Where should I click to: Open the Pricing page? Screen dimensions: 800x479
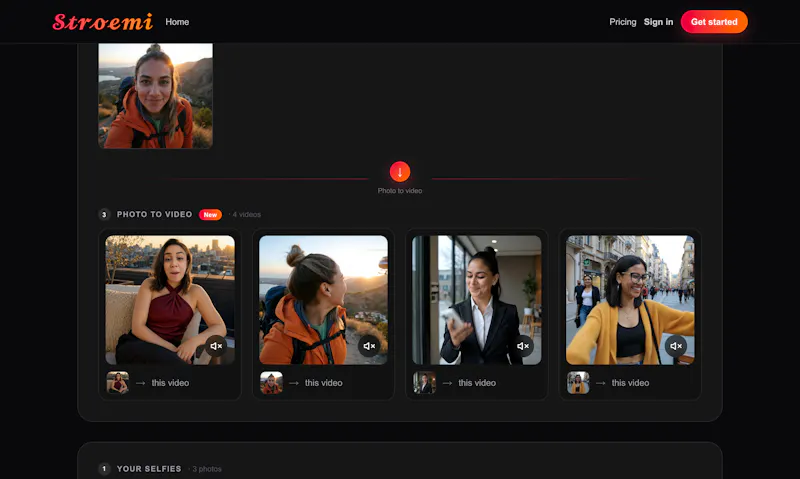click(x=622, y=22)
